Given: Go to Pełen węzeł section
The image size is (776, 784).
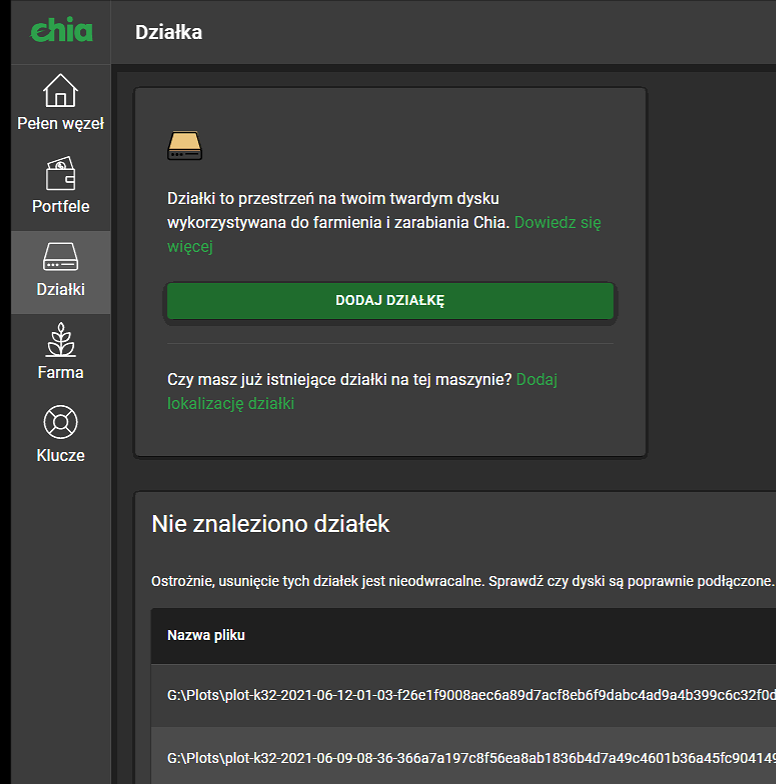Looking at the screenshot, I should [x=60, y=124].
